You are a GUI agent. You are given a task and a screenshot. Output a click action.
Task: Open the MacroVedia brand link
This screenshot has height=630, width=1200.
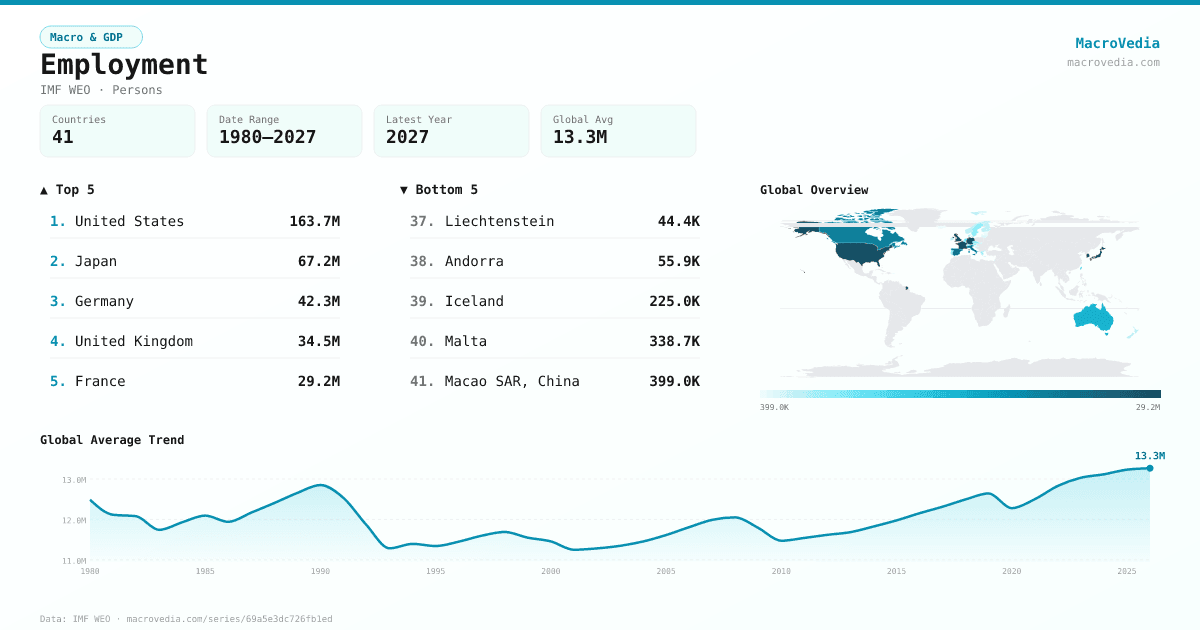(1117, 43)
